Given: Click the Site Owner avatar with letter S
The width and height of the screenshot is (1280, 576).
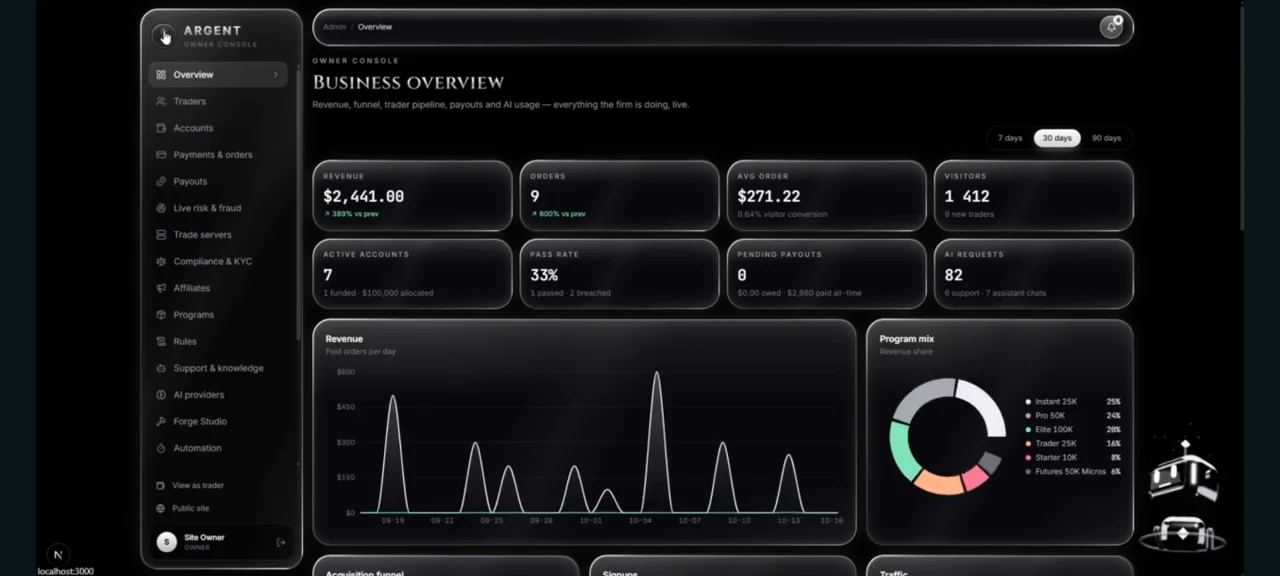Looking at the screenshot, I should tap(167, 542).
